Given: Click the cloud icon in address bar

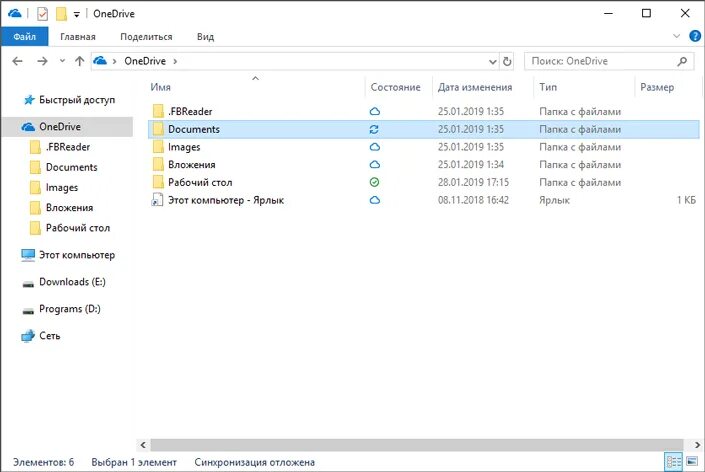Looking at the screenshot, I should click(100, 61).
